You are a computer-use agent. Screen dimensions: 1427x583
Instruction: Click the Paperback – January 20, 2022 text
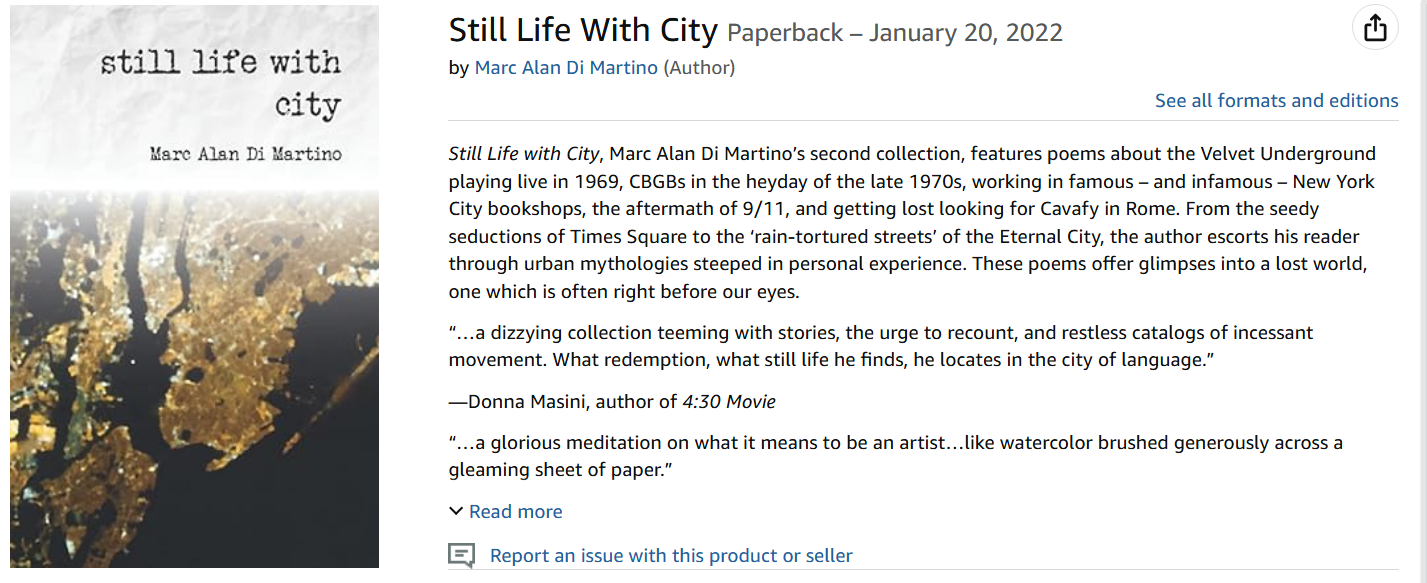tap(894, 33)
